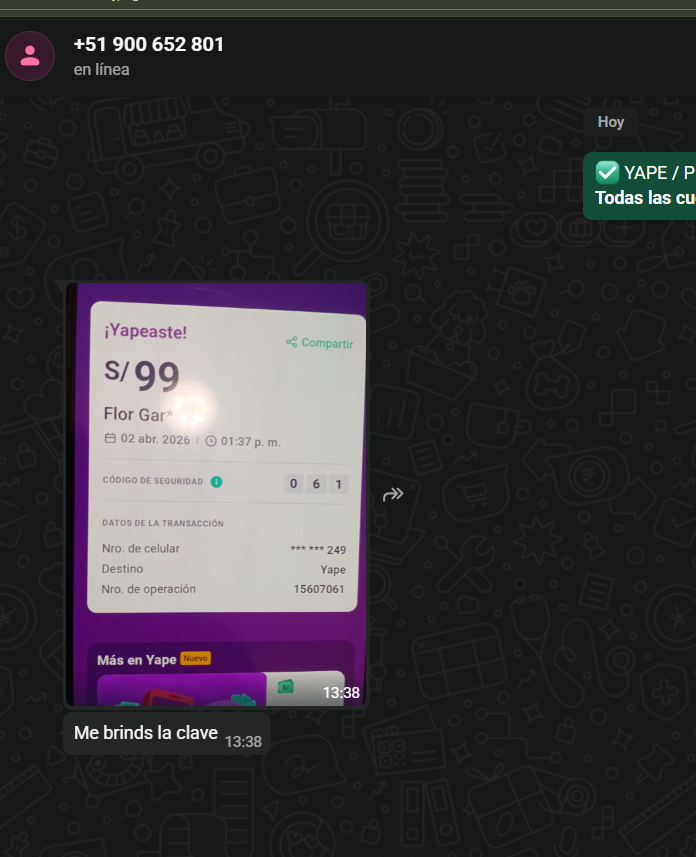Viewport: 696px width, 857px height.
Task: Click the "en línea" status text
Action: [x=102, y=69]
